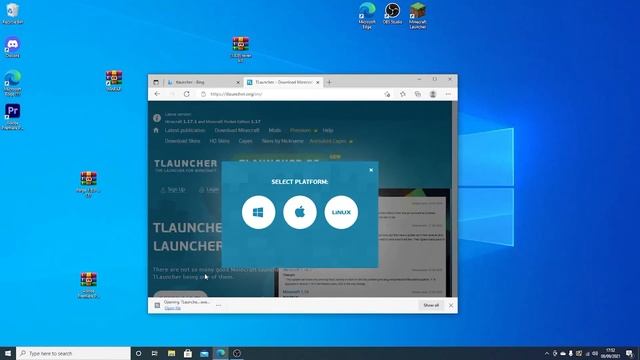Select Minecraft Launcher desktop shortcut
Screen dimensions: 640x360
[x=418, y=16]
